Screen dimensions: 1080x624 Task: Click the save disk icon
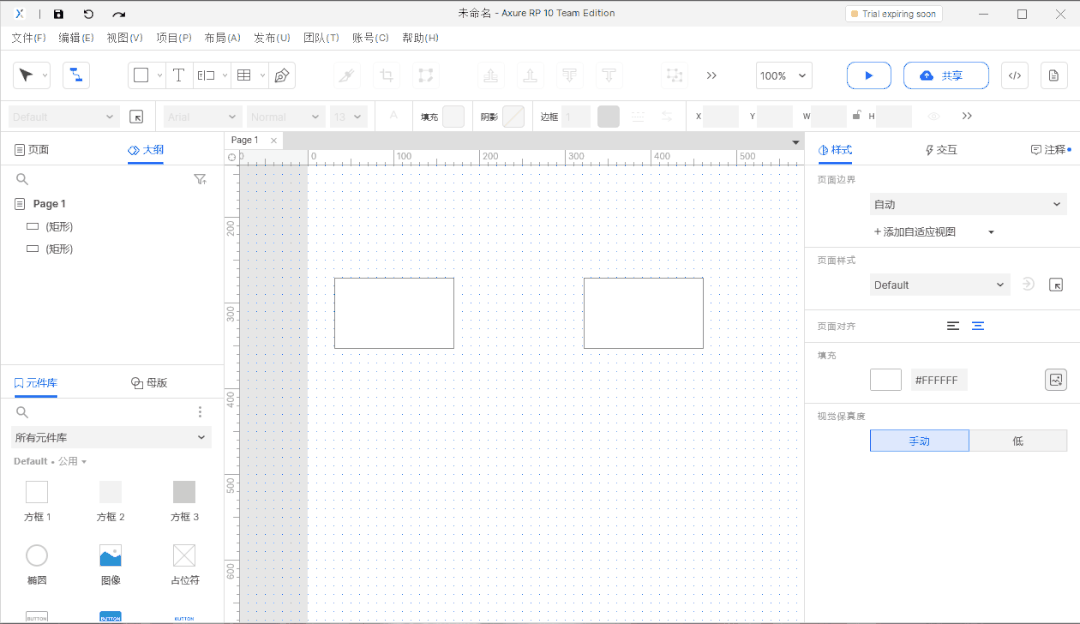click(59, 14)
